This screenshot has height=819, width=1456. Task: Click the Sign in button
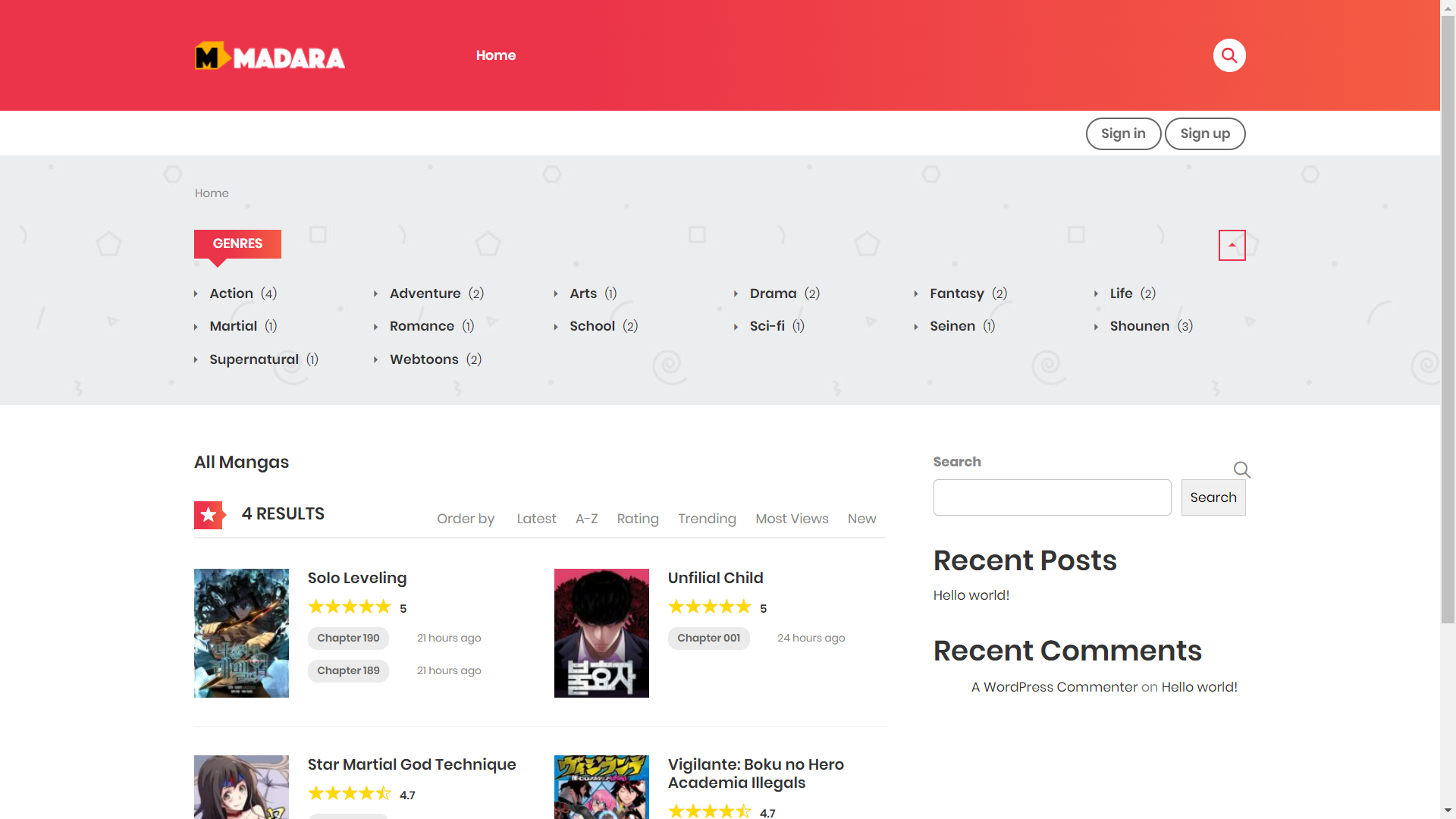(x=1123, y=133)
